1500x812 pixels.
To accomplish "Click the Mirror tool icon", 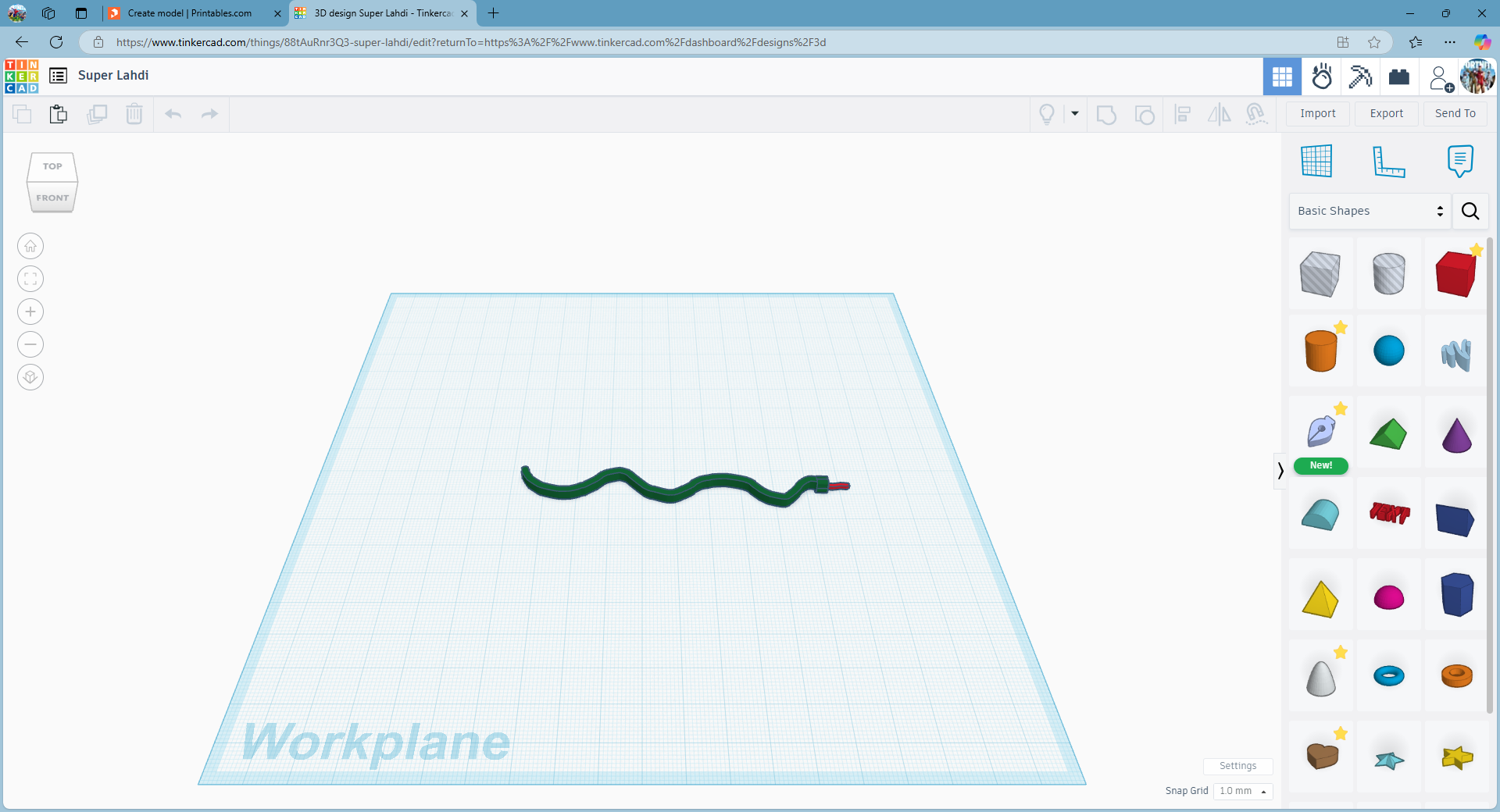I will tap(1219, 114).
